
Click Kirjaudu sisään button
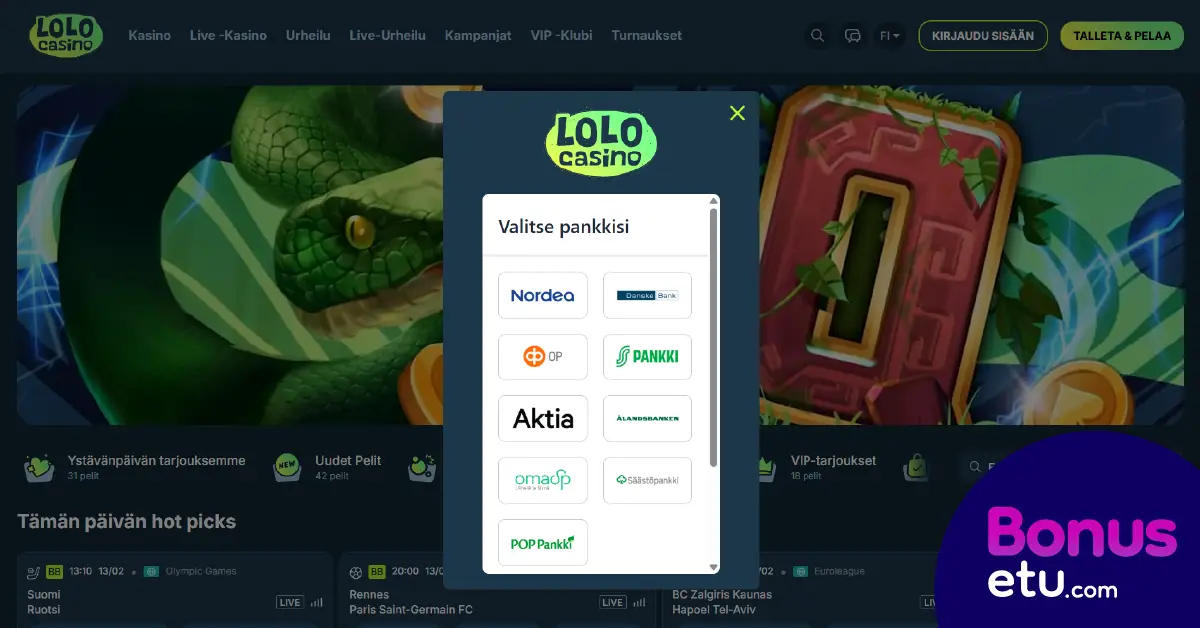click(x=983, y=36)
